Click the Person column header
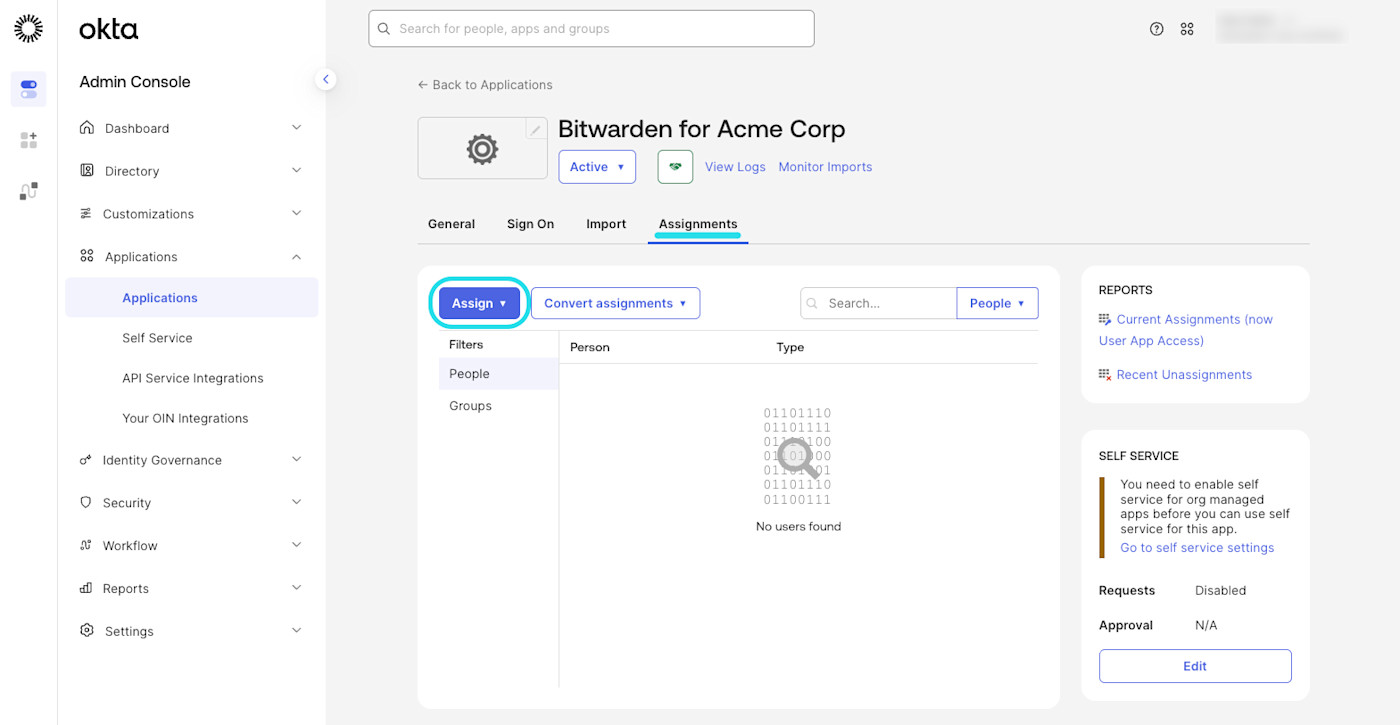This screenshot has width=1400, height=725. pos(590,347)
